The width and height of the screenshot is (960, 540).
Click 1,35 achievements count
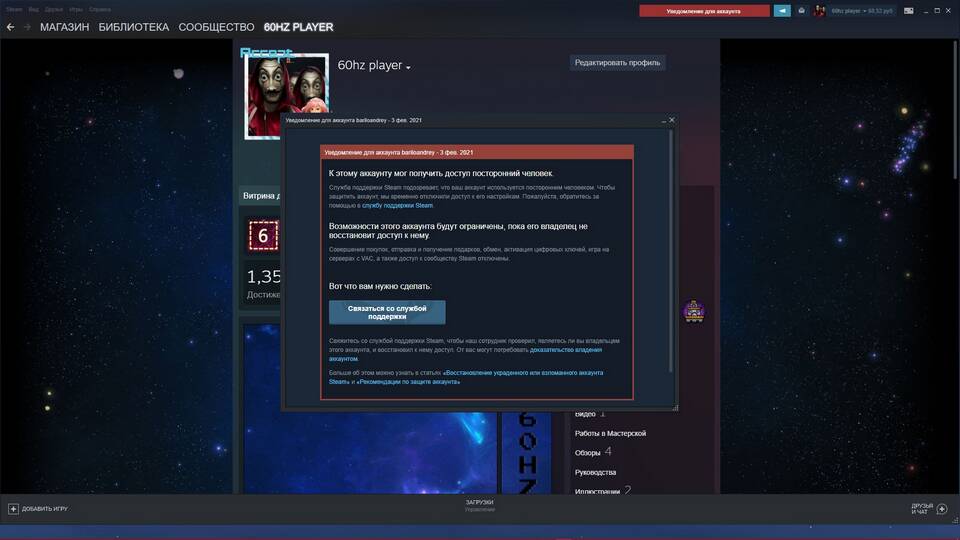click(263, 277)
